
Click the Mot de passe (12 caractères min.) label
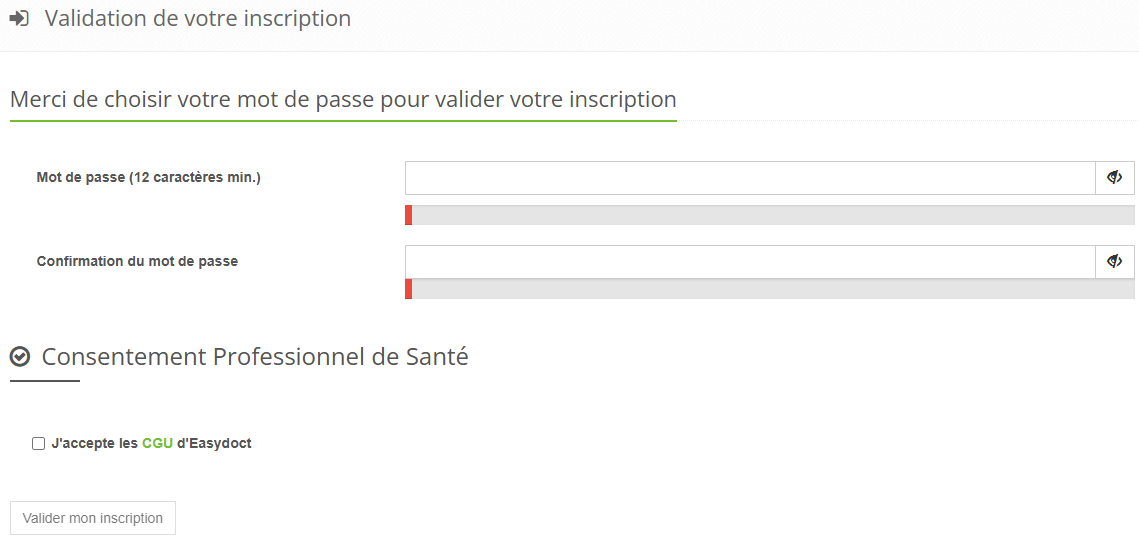click(148, 178)
